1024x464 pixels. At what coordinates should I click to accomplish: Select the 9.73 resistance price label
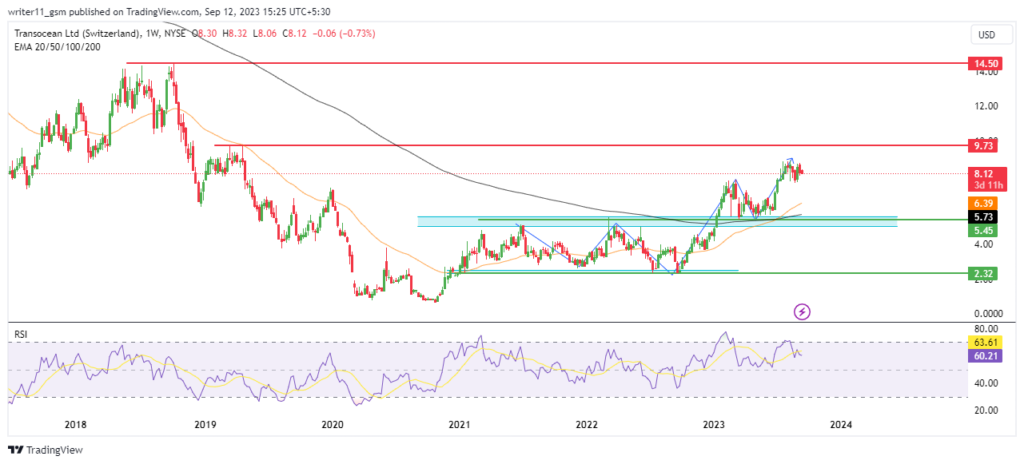click(982, 146)
